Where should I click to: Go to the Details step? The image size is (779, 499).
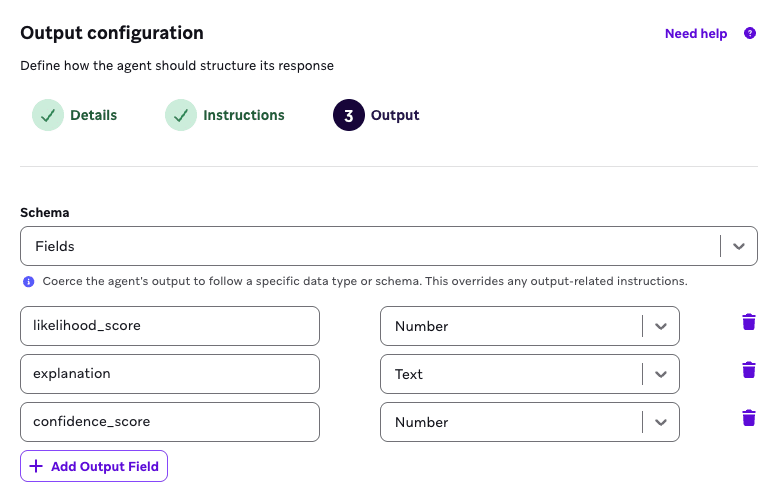[93, 115]
